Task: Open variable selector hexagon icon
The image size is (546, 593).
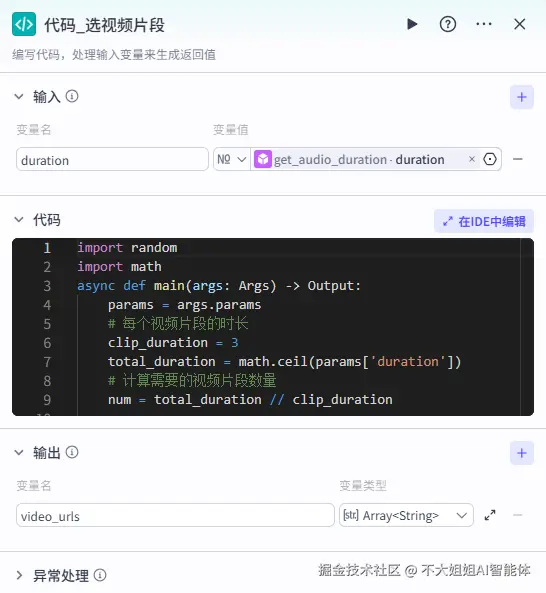Action: [x=490, y=159]
